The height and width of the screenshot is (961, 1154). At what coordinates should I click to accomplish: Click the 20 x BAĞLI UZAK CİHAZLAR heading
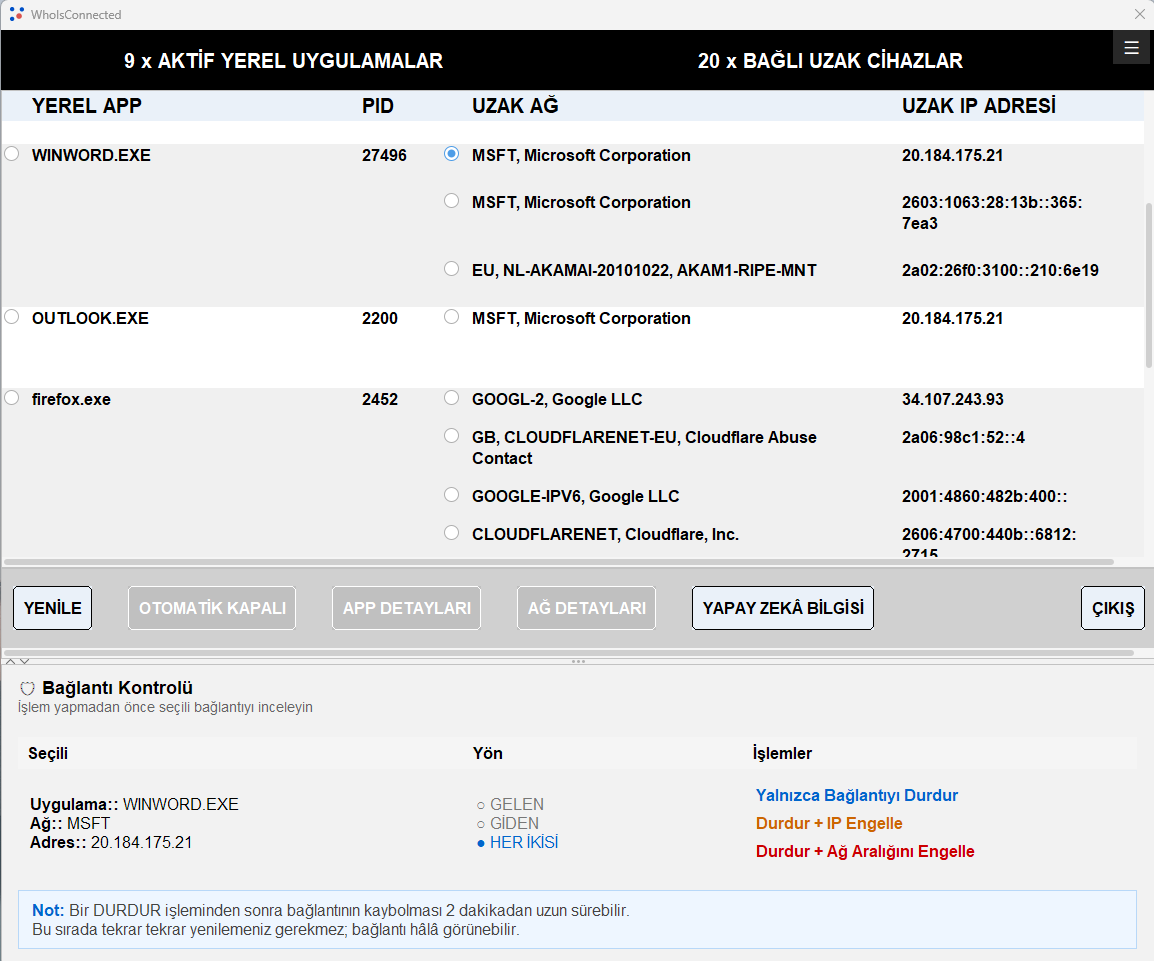pos(830,60)
